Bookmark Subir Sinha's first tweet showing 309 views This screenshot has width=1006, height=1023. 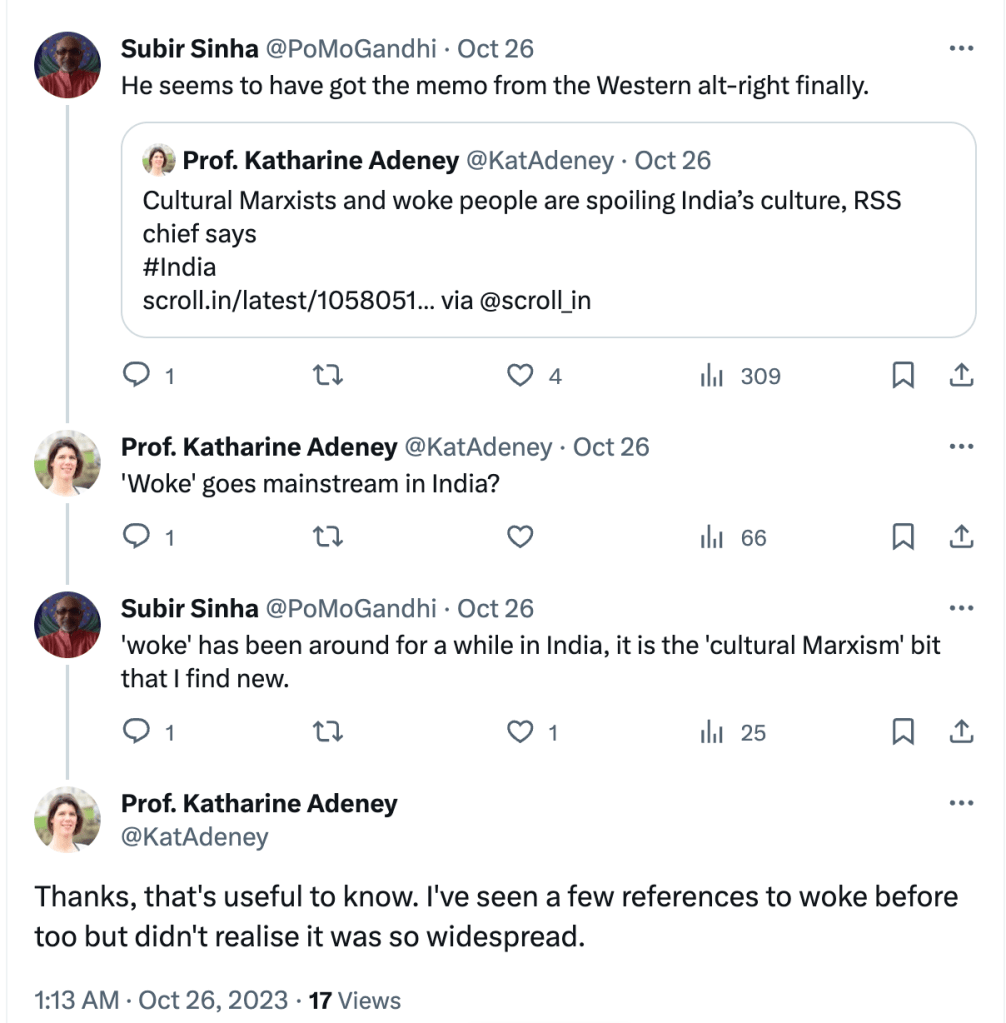point(903,375)
